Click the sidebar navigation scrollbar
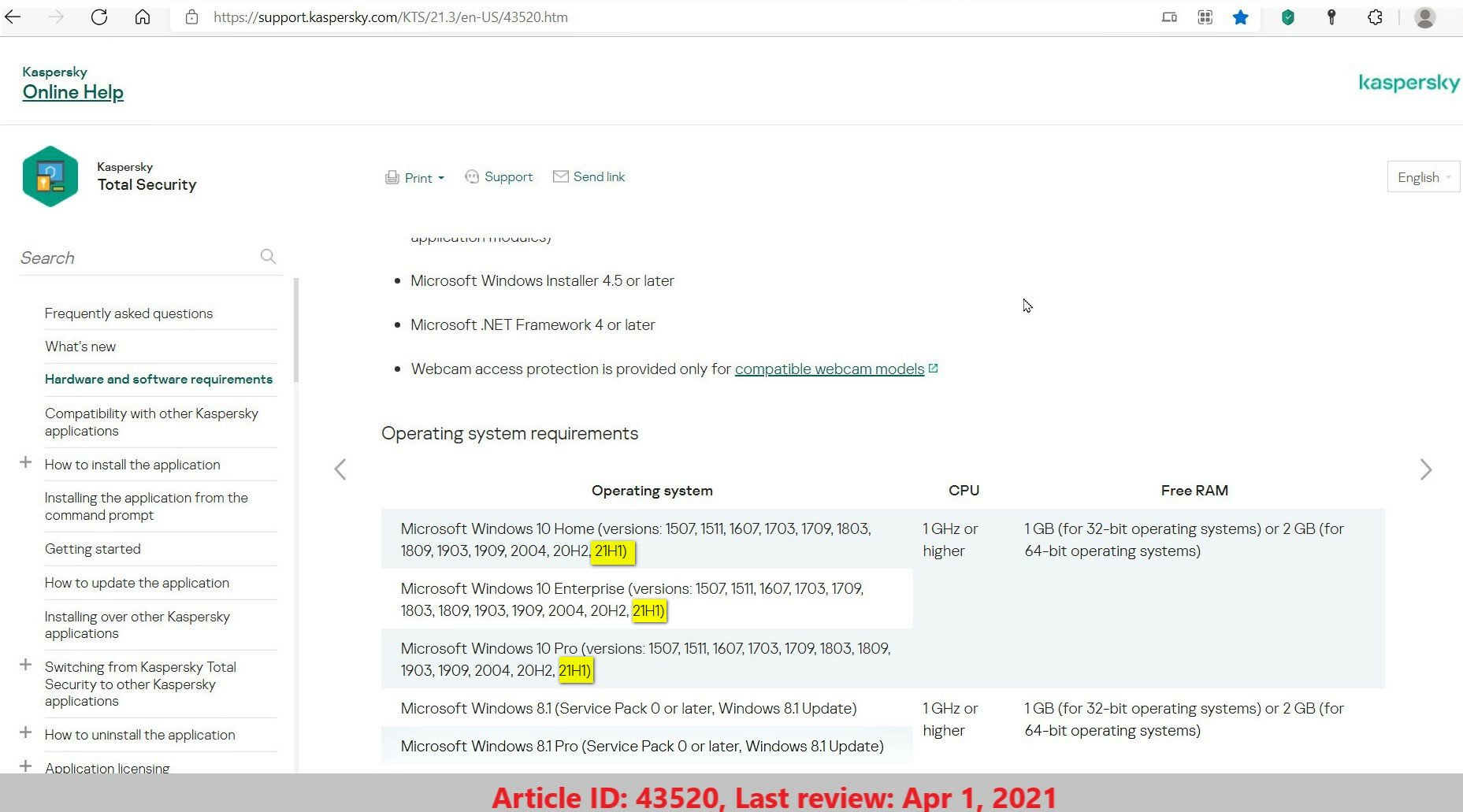The width and height of the screenshot is (1463, 812). tap(296, 329)
